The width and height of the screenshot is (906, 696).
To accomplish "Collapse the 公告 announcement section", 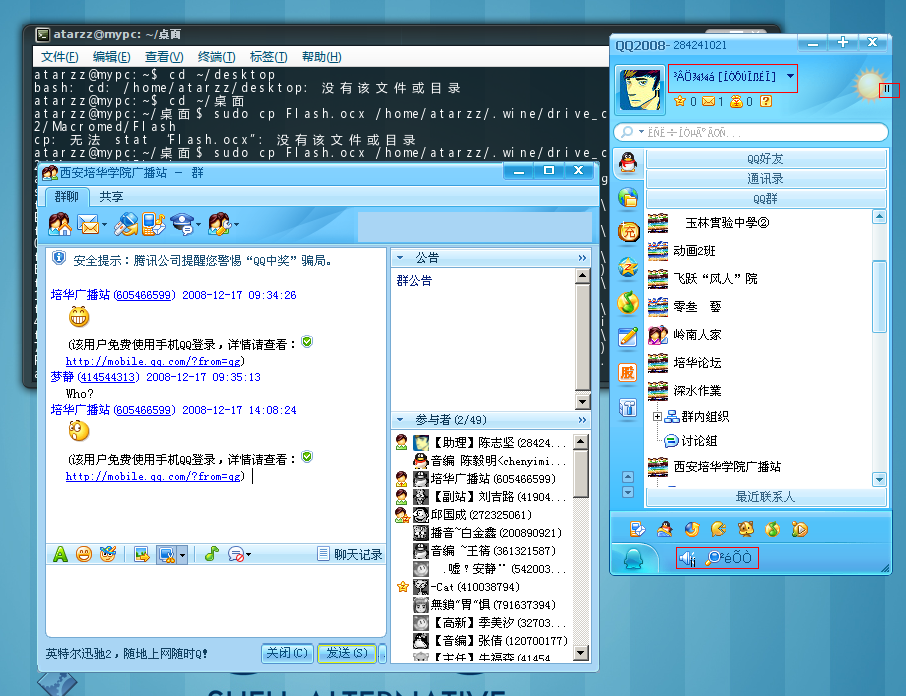I will tap(400, 258).
